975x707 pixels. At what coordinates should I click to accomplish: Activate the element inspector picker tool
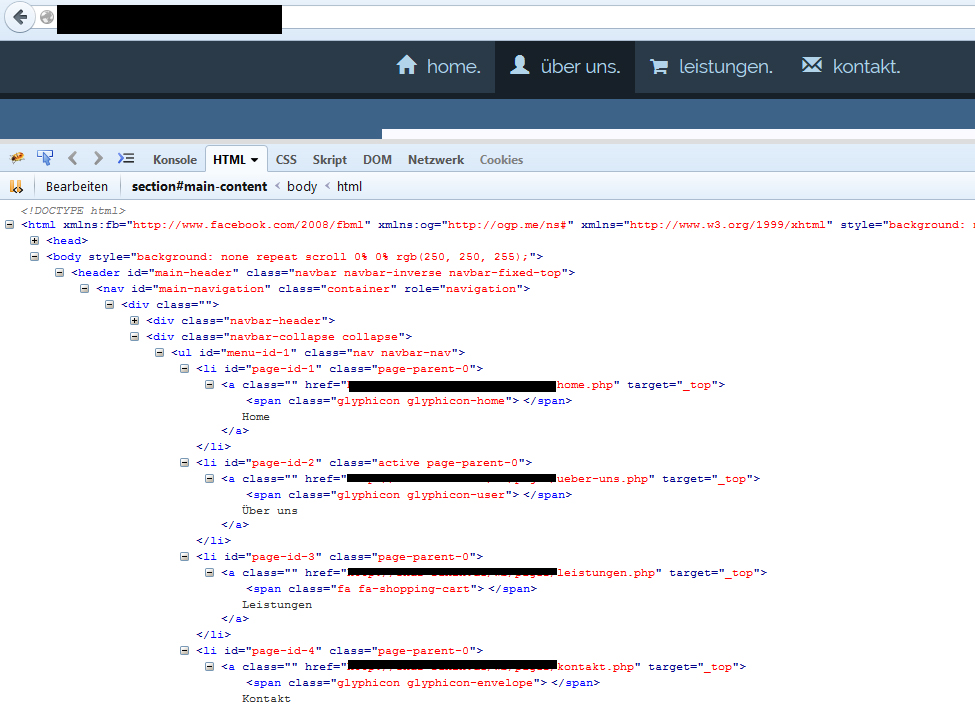[44, 158]
